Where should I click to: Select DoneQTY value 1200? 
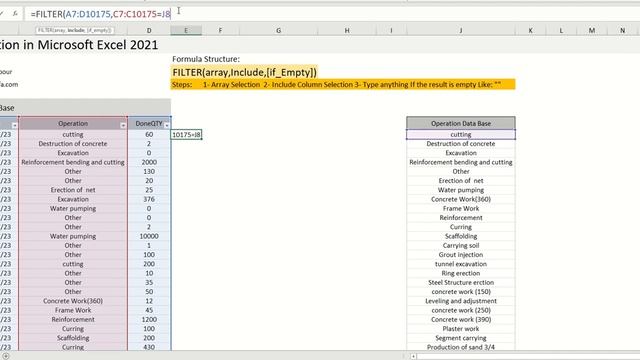pos(149,319)
